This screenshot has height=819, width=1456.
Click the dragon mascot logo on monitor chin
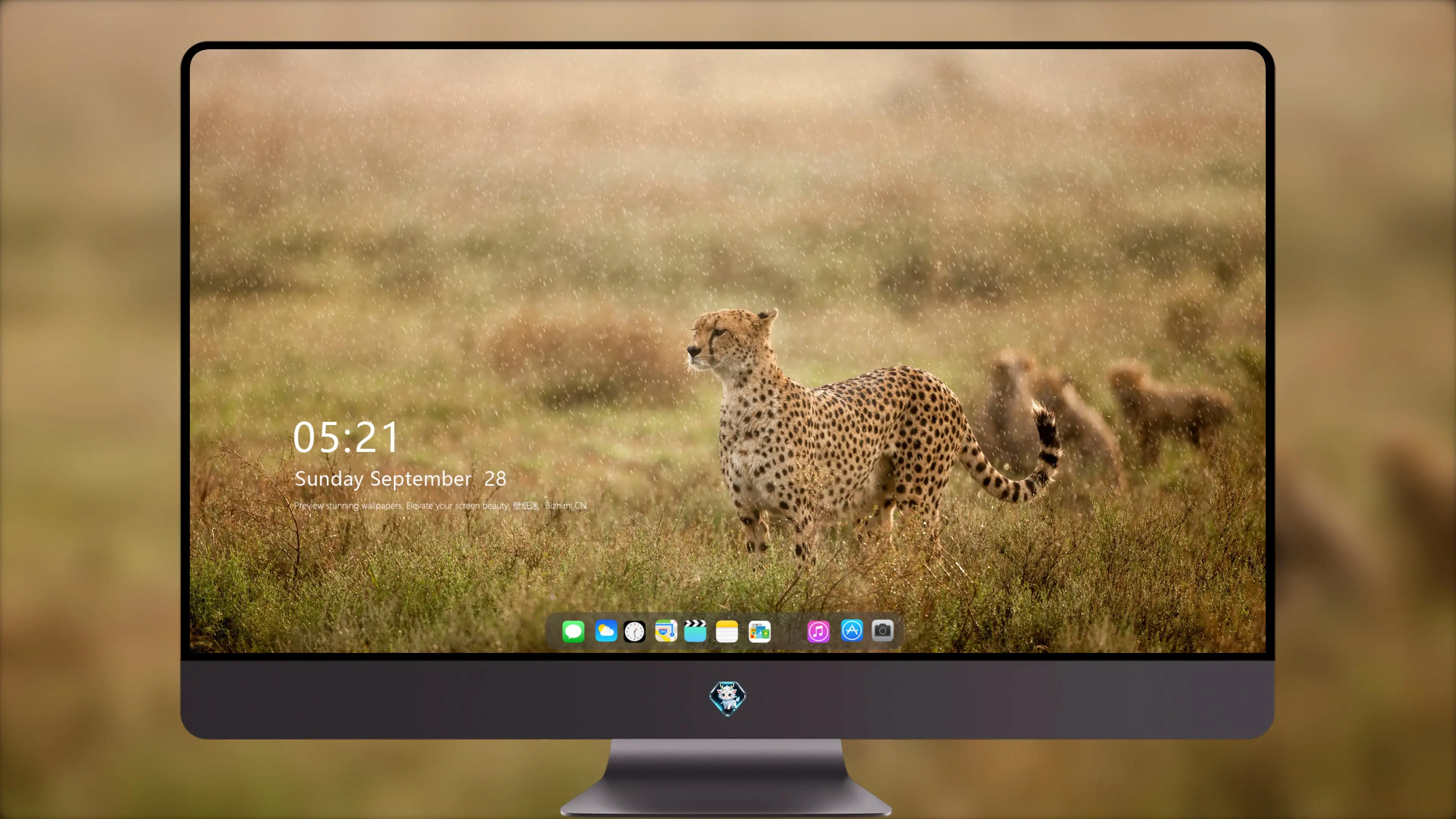728,698
